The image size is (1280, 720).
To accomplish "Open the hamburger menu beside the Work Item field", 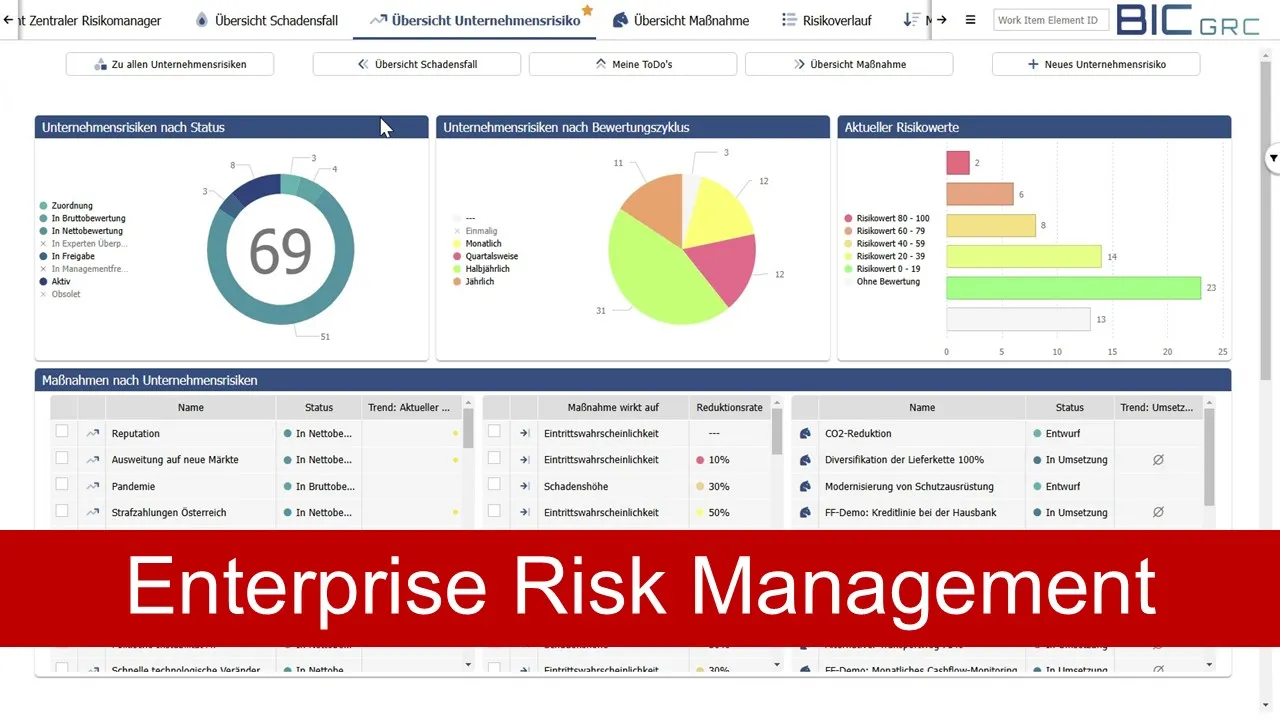I will 970,19.
